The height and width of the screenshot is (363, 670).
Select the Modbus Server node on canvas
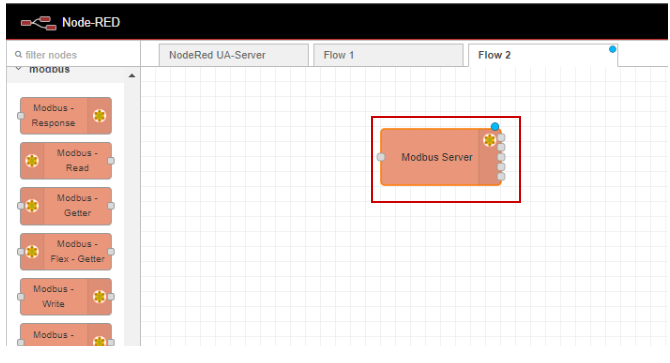pyautogui.click(x=441, y=157)
